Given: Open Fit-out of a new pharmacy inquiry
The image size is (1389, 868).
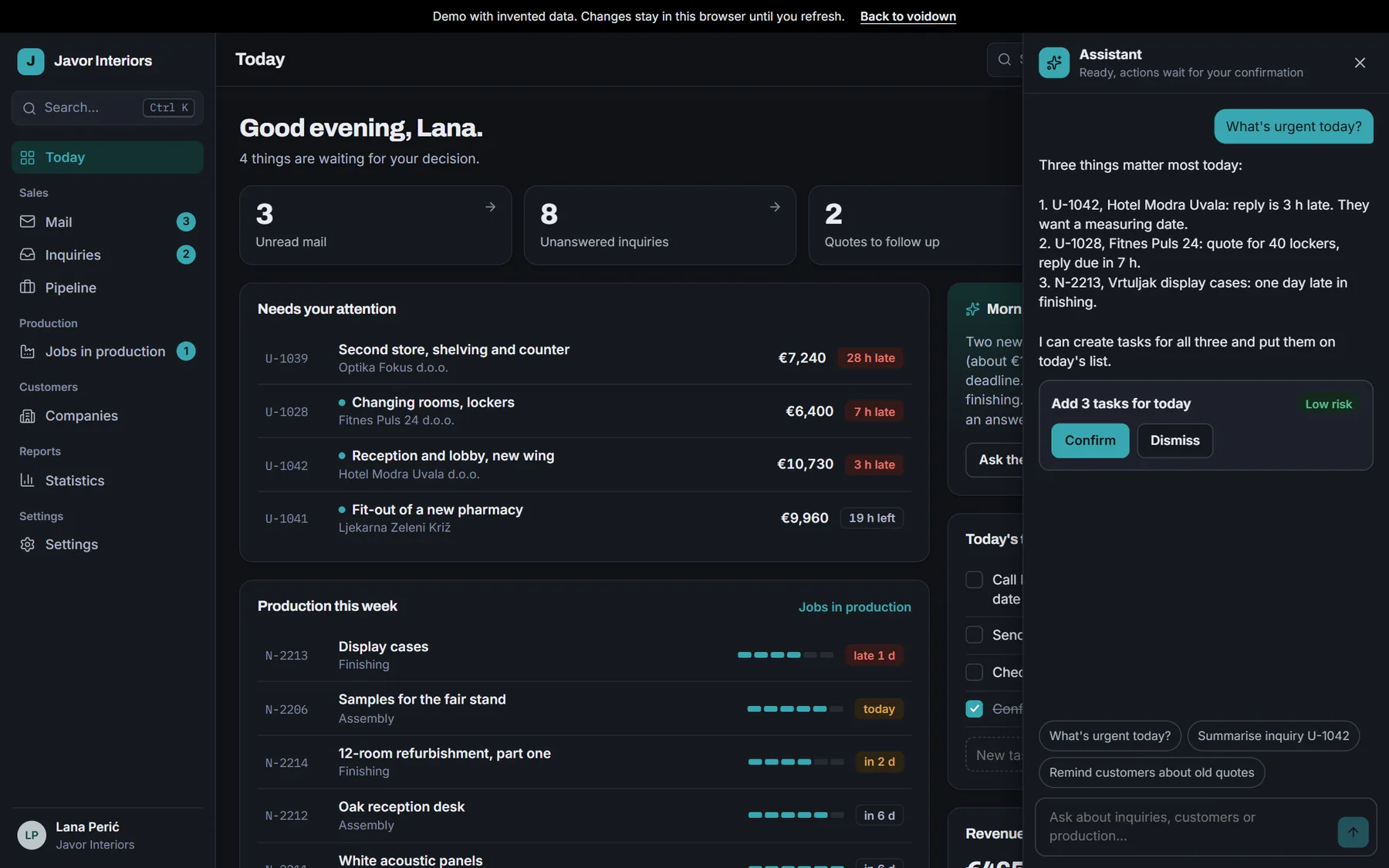Looking at the screenshot, I should [x=584, y=518].
